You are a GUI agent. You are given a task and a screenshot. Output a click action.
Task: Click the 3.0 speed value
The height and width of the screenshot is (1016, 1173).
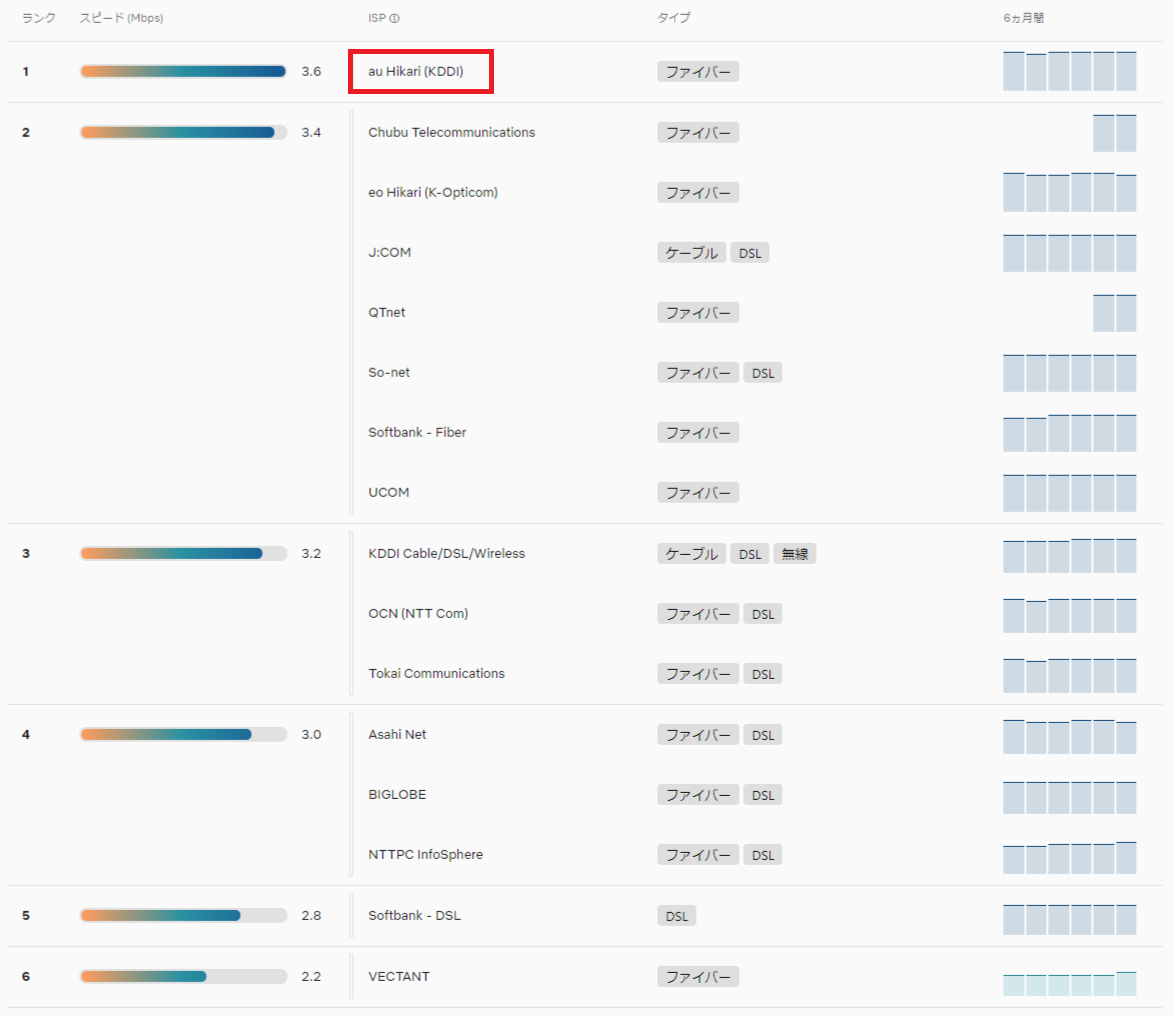(311, 734)
